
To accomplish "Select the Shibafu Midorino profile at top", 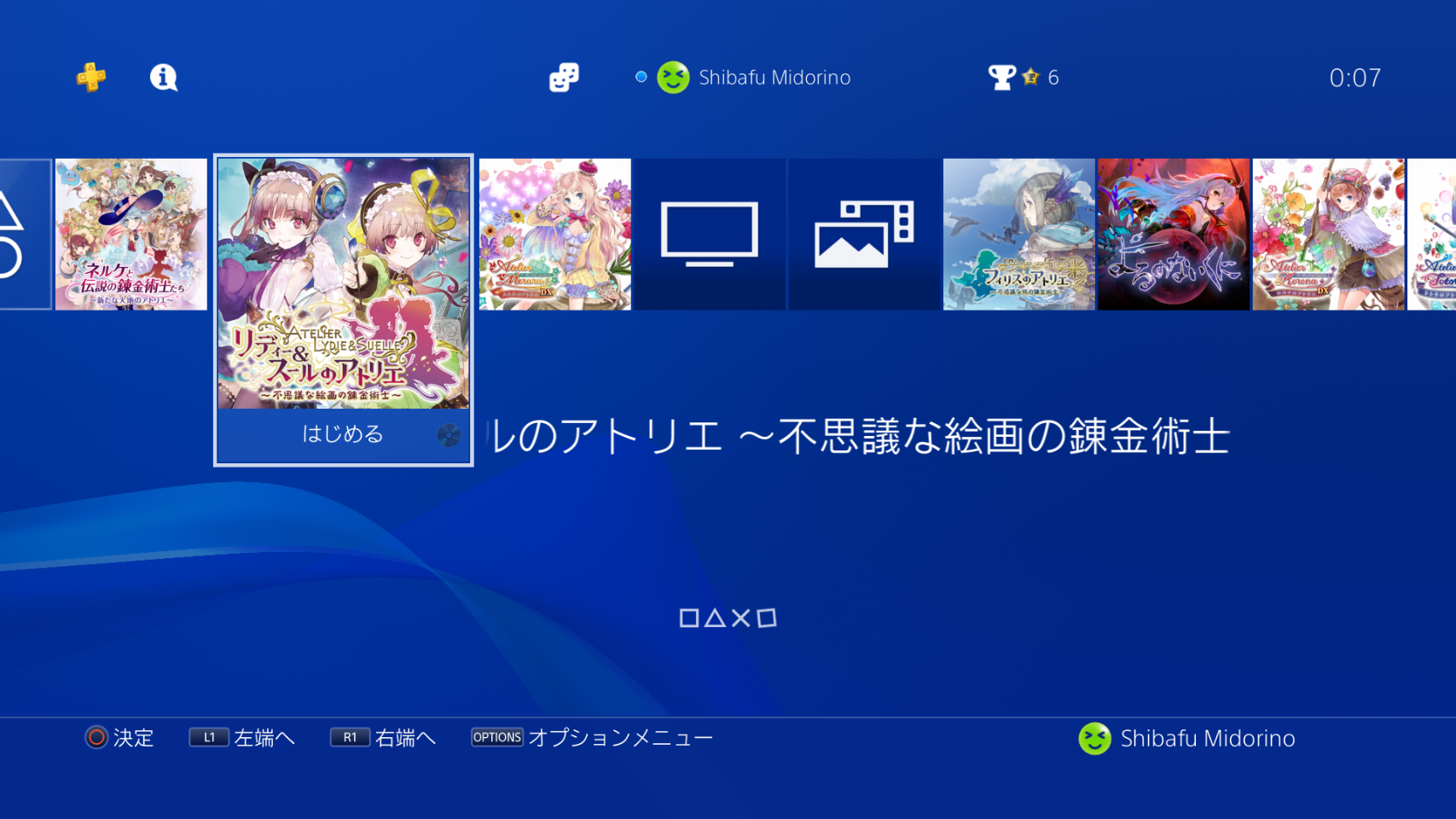I will click(x=754, y=78).
